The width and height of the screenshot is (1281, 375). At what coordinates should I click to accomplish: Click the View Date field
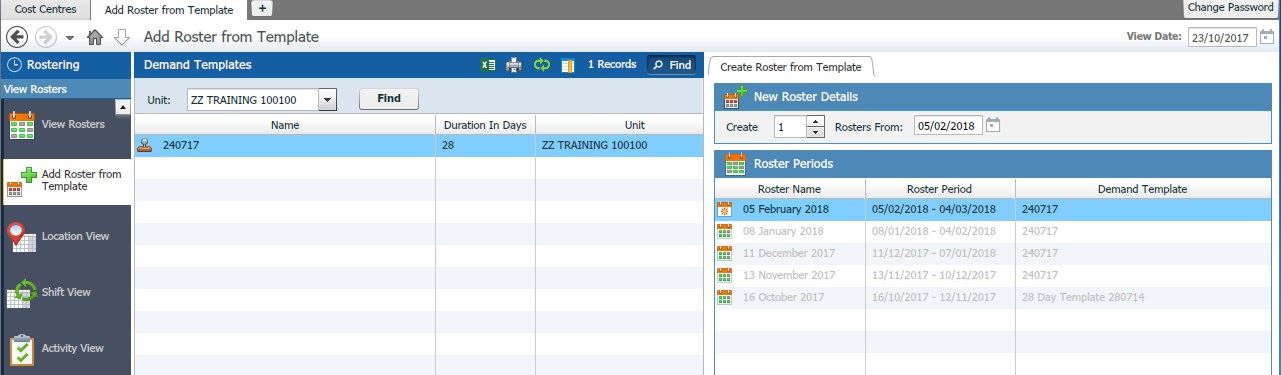(1222, 38)
